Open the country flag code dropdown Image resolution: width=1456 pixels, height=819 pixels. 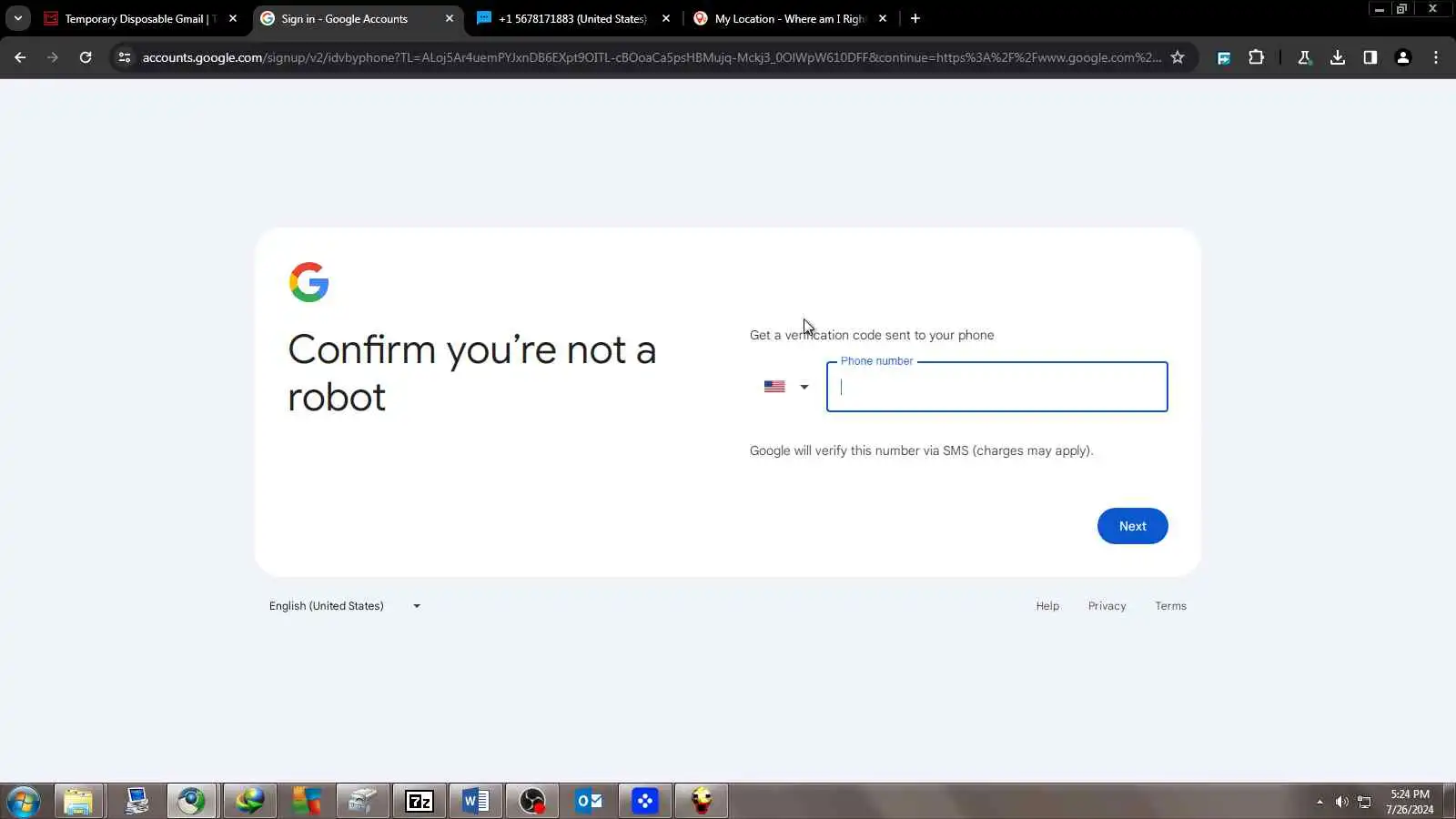[786, 387]
